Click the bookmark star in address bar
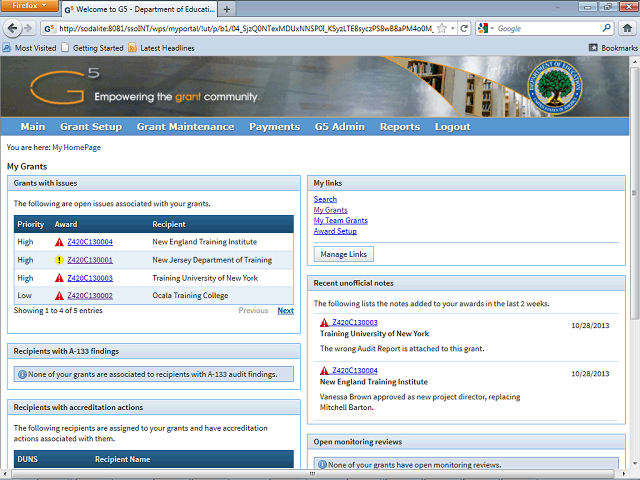This screenshot has width=640, height=480. click(442, 29)
